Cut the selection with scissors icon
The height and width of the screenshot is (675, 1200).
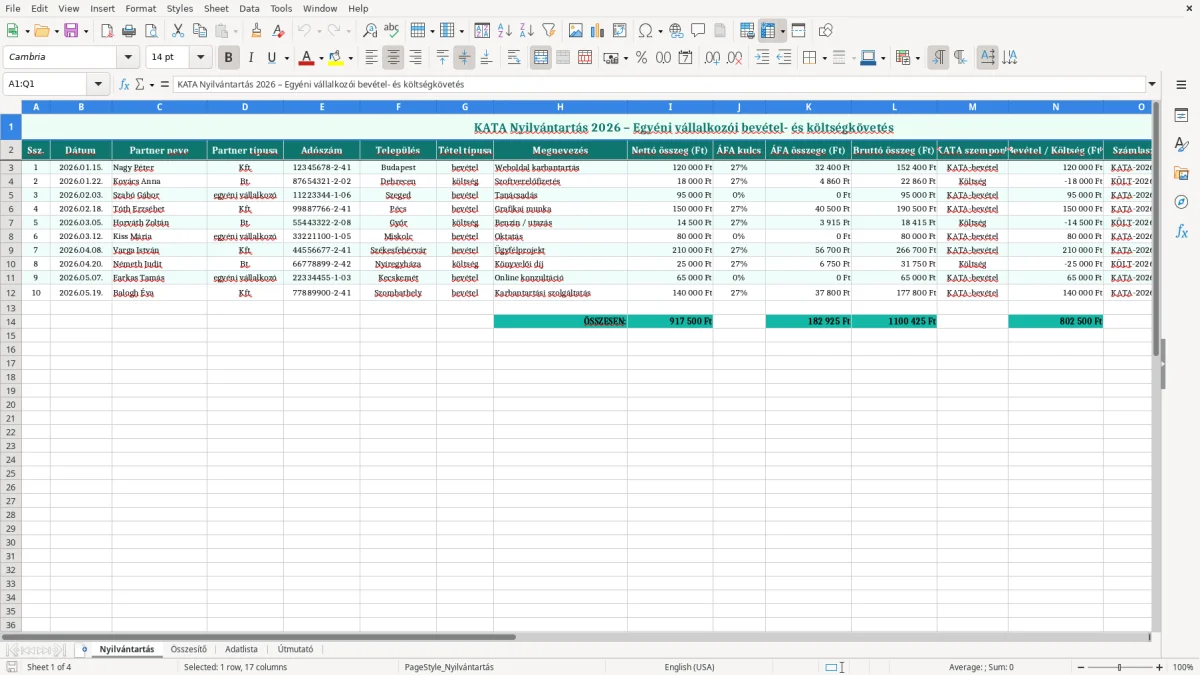(x=178, y=31)
